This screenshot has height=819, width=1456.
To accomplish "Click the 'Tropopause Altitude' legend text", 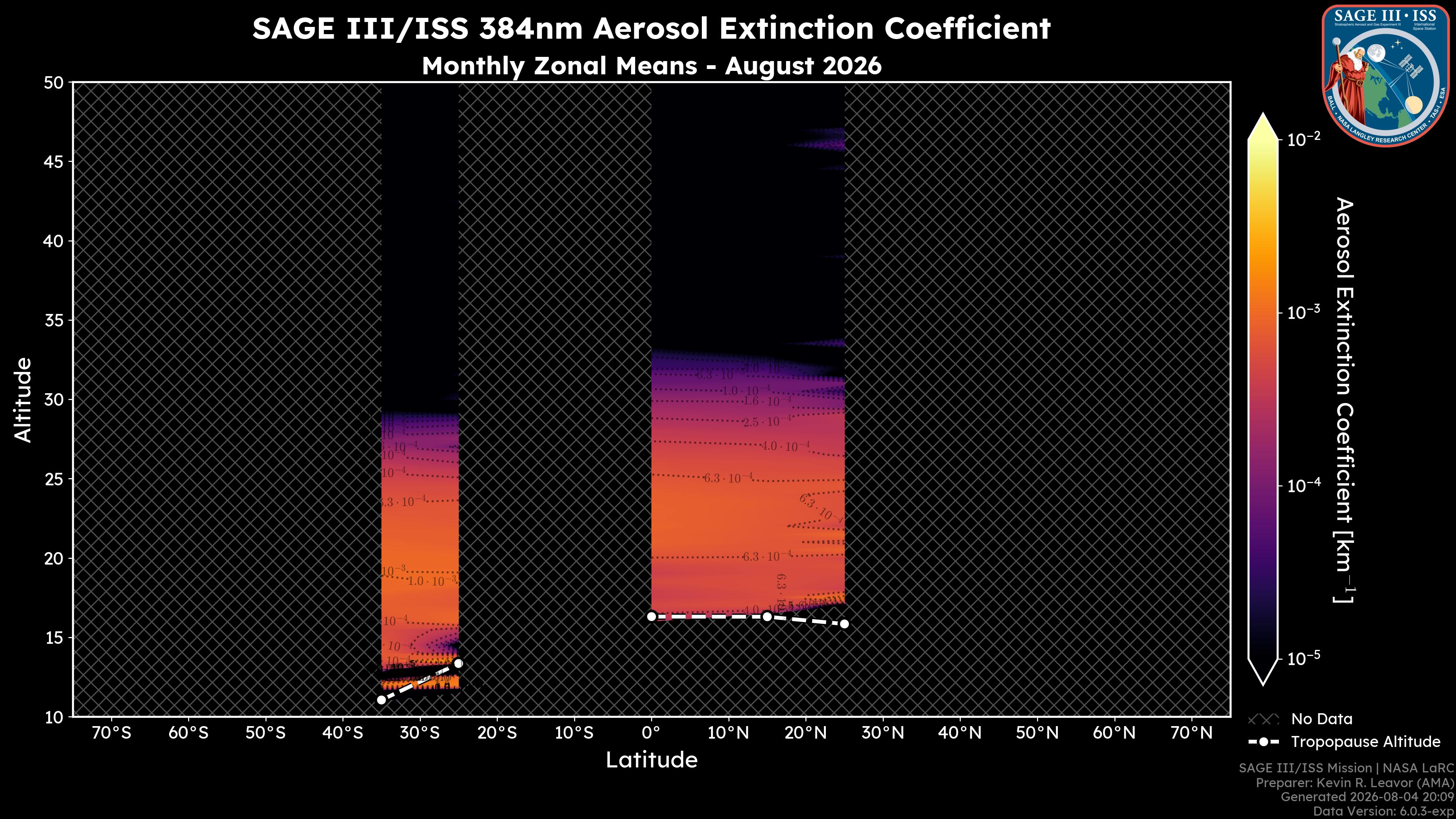I will [1365, 742].
